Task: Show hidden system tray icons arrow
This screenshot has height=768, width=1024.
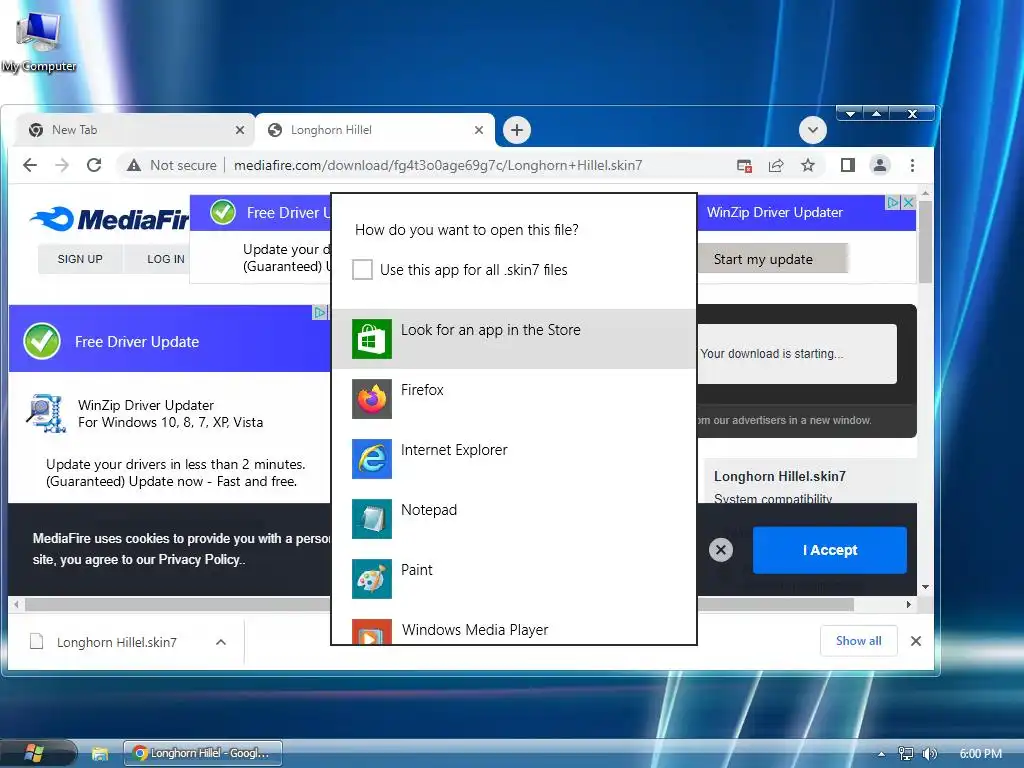Action: 882,754
